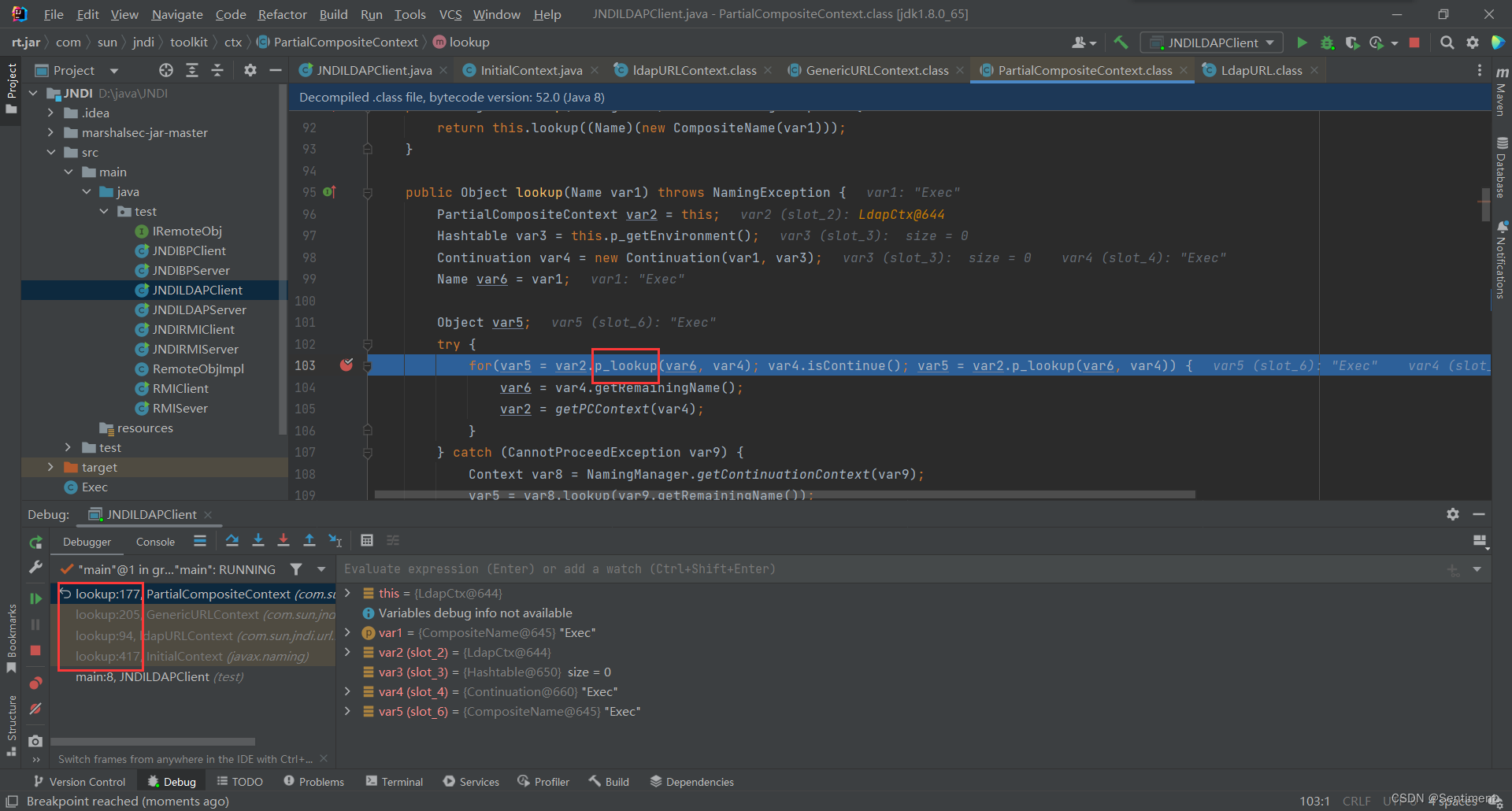1512x811 pixels.
Task: Open Terminal tool window
Action: 394,782
